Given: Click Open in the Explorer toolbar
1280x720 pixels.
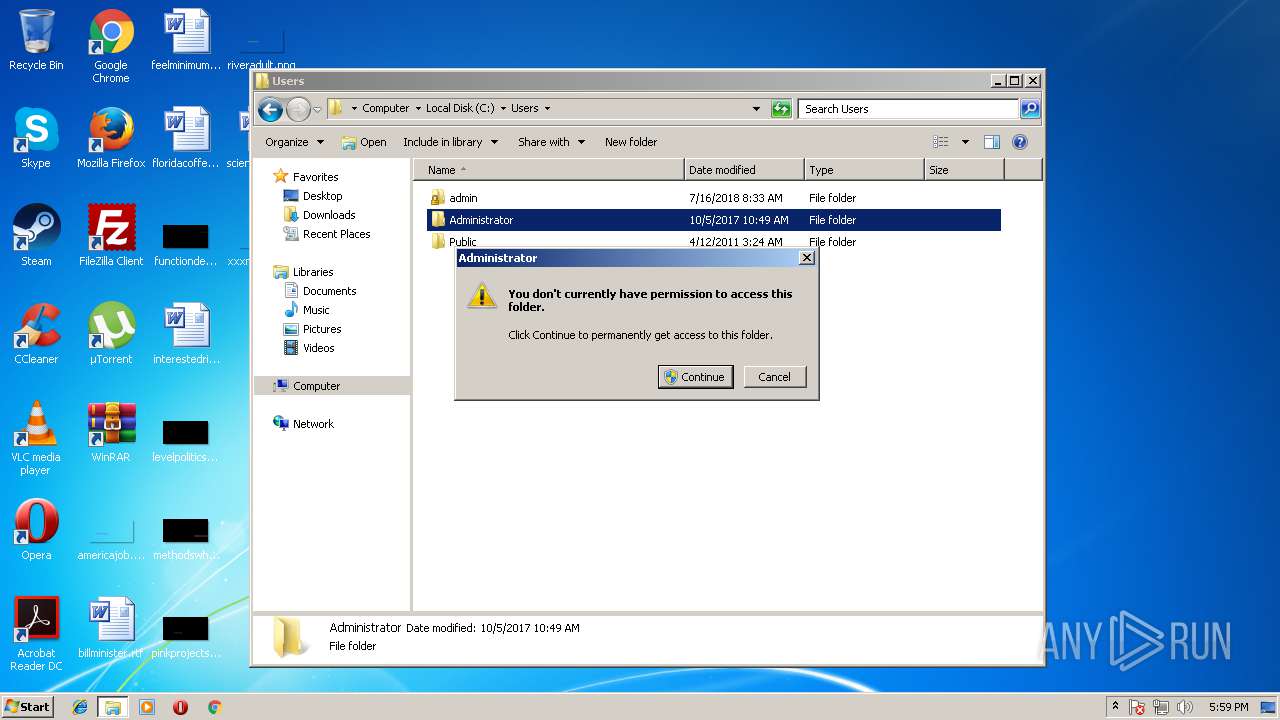Looking at the screenshot, I should (x=364, y=142).
